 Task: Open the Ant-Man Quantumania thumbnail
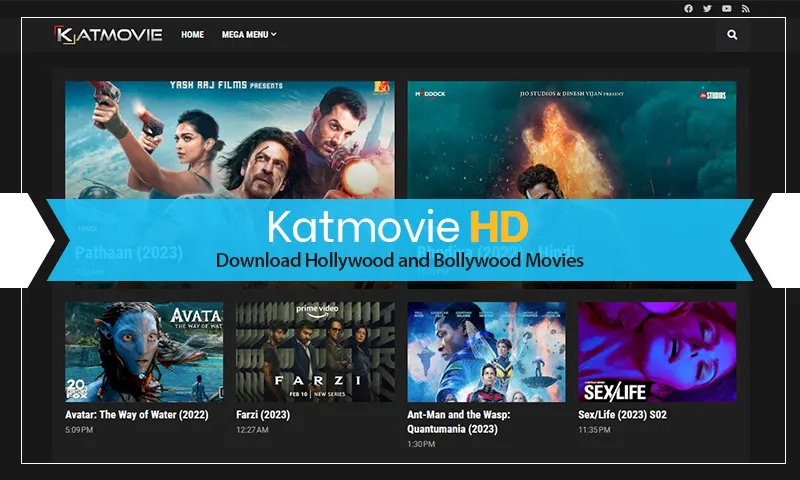point(486,352)
